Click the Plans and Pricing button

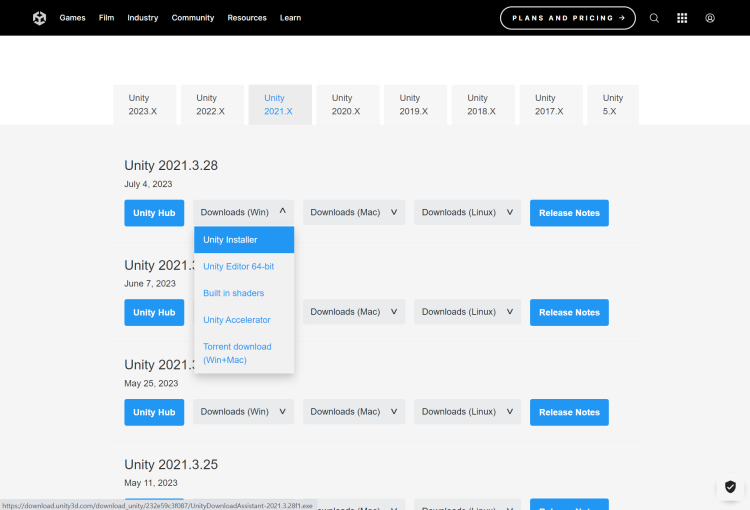[568, 18]
